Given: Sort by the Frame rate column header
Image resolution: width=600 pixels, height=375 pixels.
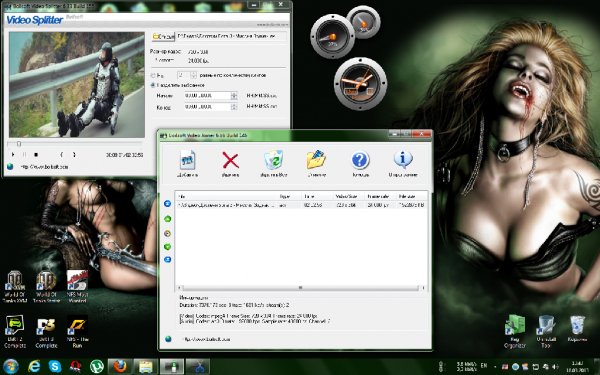Looking at the screenshot, I should pos(380,196).
